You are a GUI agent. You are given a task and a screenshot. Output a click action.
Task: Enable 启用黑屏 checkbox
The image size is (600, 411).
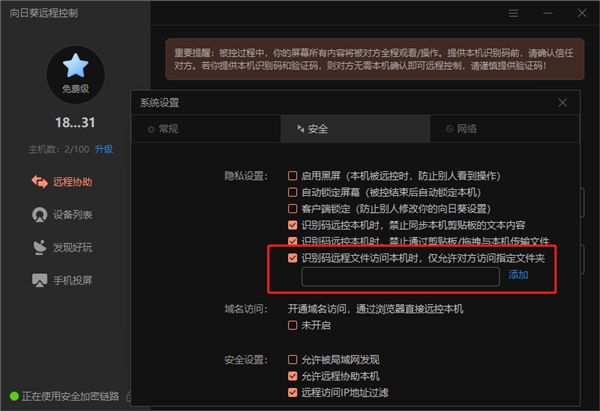[x=292, y=176]
